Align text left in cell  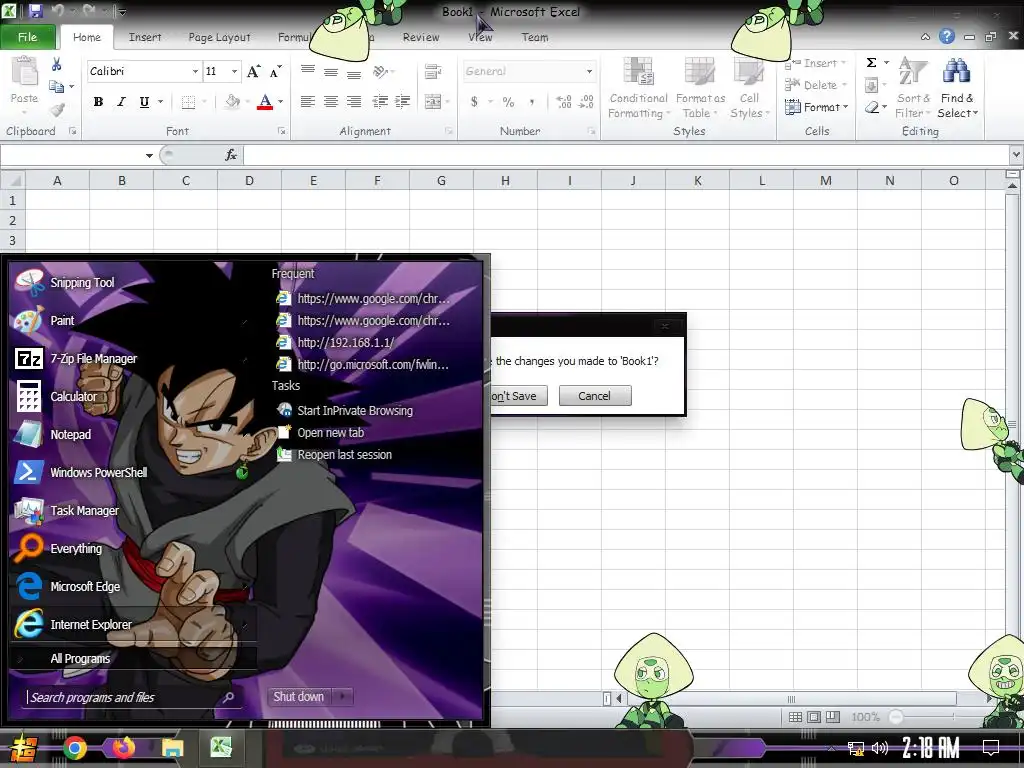pyautogui.click(x=308, y=101)
